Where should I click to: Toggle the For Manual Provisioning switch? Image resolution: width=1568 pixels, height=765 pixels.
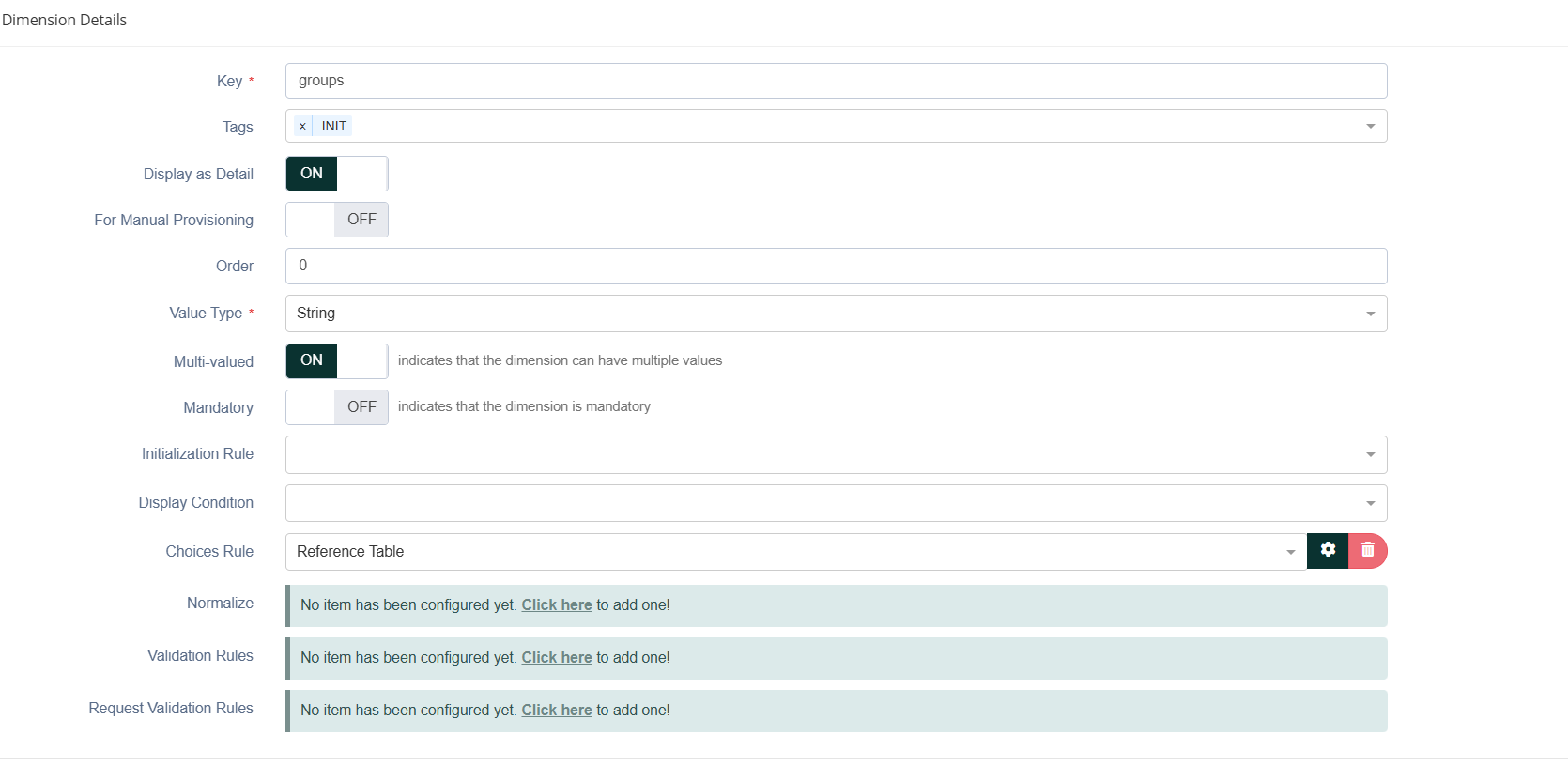(x=337, y=220)
